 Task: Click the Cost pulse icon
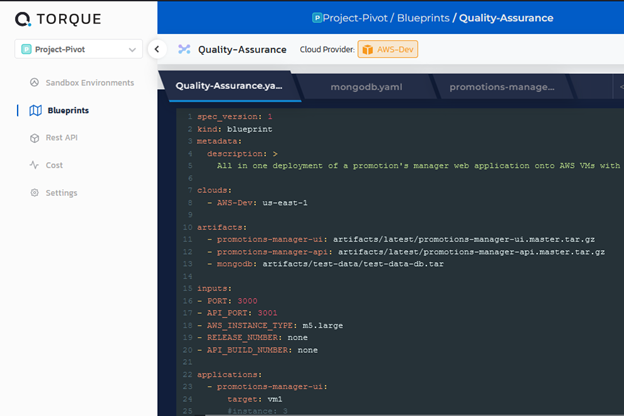coord(35,165)
